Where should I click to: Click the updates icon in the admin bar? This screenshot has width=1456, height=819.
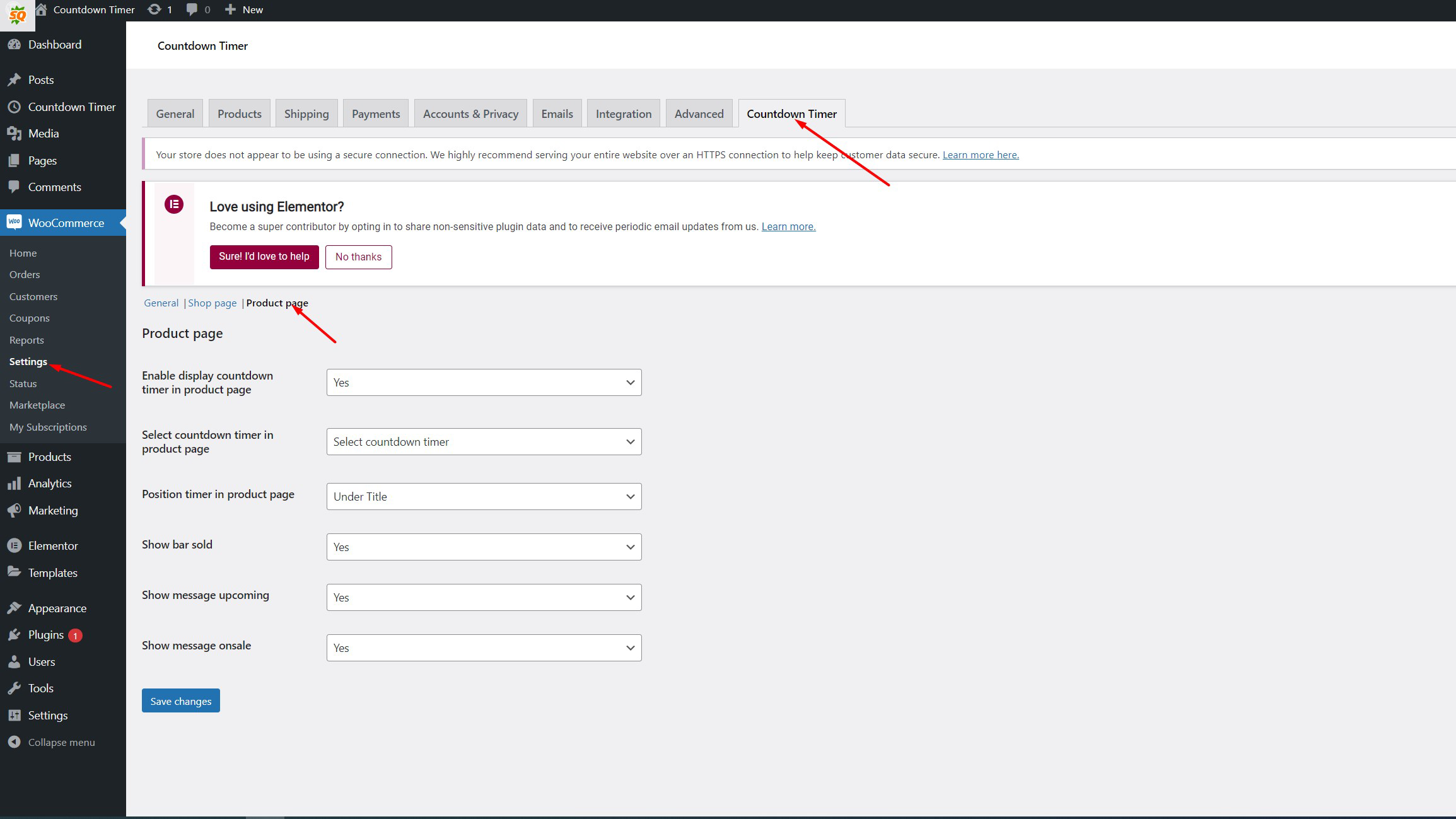pos(153,9)
